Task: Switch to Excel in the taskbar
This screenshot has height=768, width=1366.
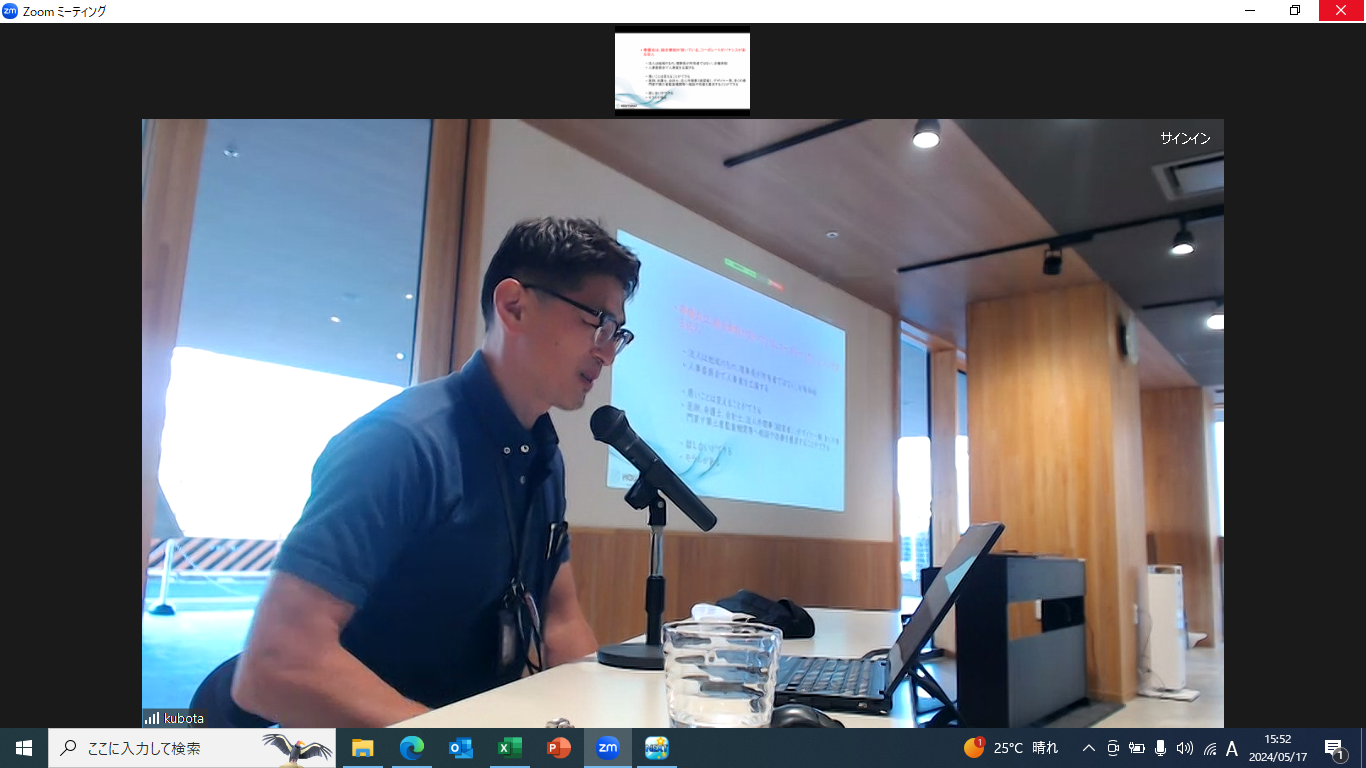Action: coord(510,748)
